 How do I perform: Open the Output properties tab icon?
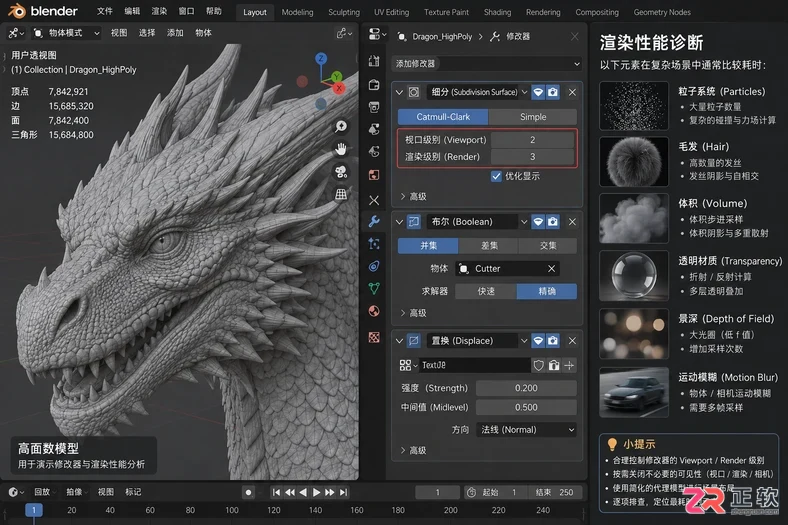click(x=374, y=107)
